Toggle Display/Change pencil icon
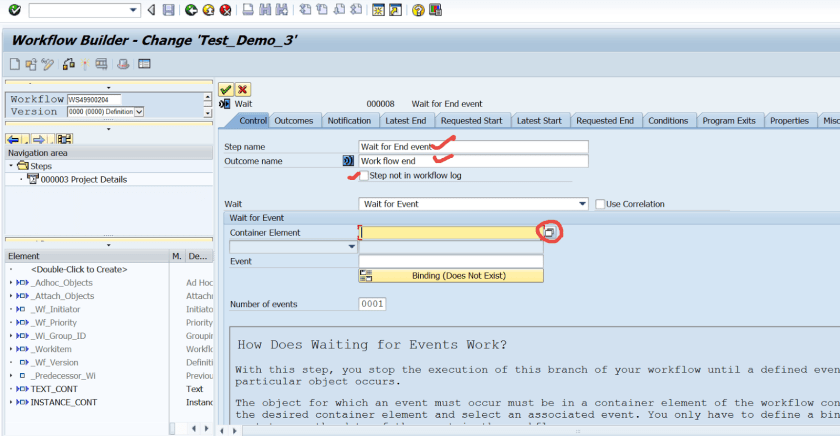Viewport: 840px width, 436px height. pyautogui.click(x=48, y=64)
